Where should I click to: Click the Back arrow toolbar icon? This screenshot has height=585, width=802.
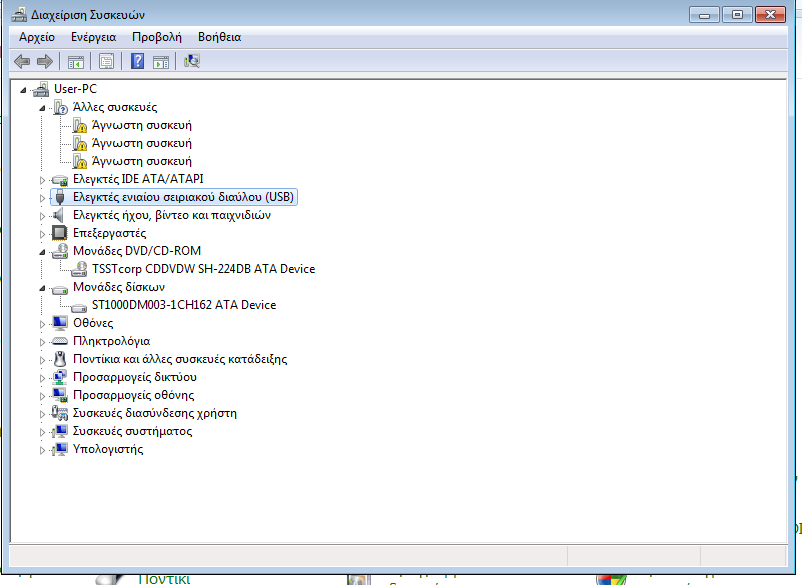[x=21, y=62]
